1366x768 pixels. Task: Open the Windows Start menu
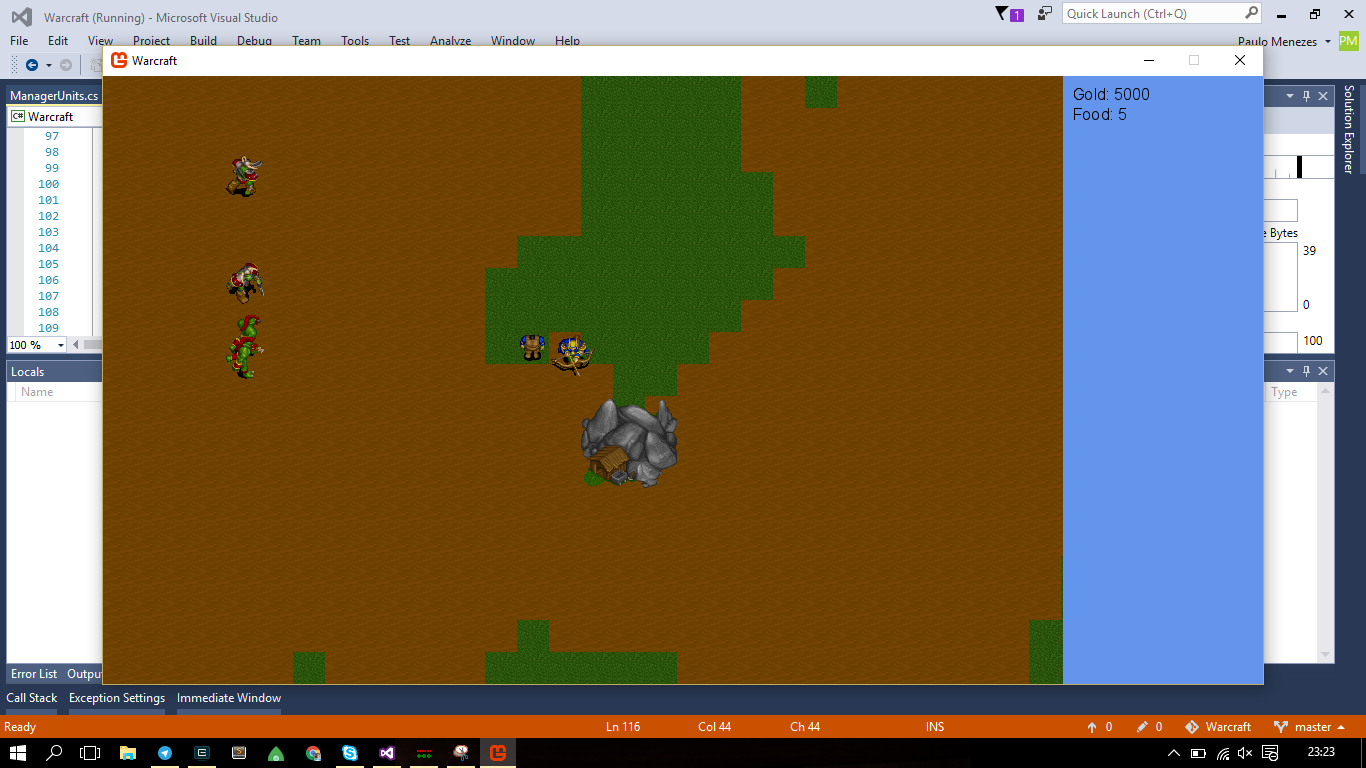(18, 753)
